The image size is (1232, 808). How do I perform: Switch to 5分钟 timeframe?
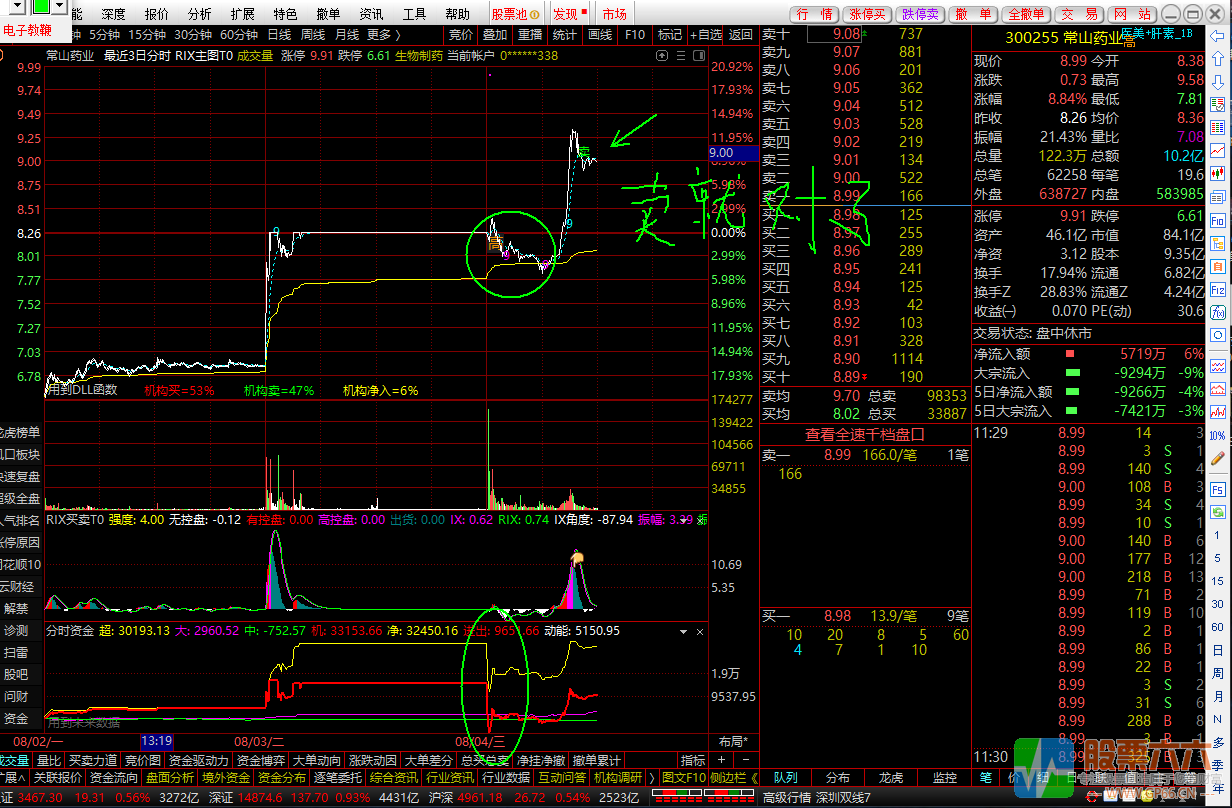[104, 34]
